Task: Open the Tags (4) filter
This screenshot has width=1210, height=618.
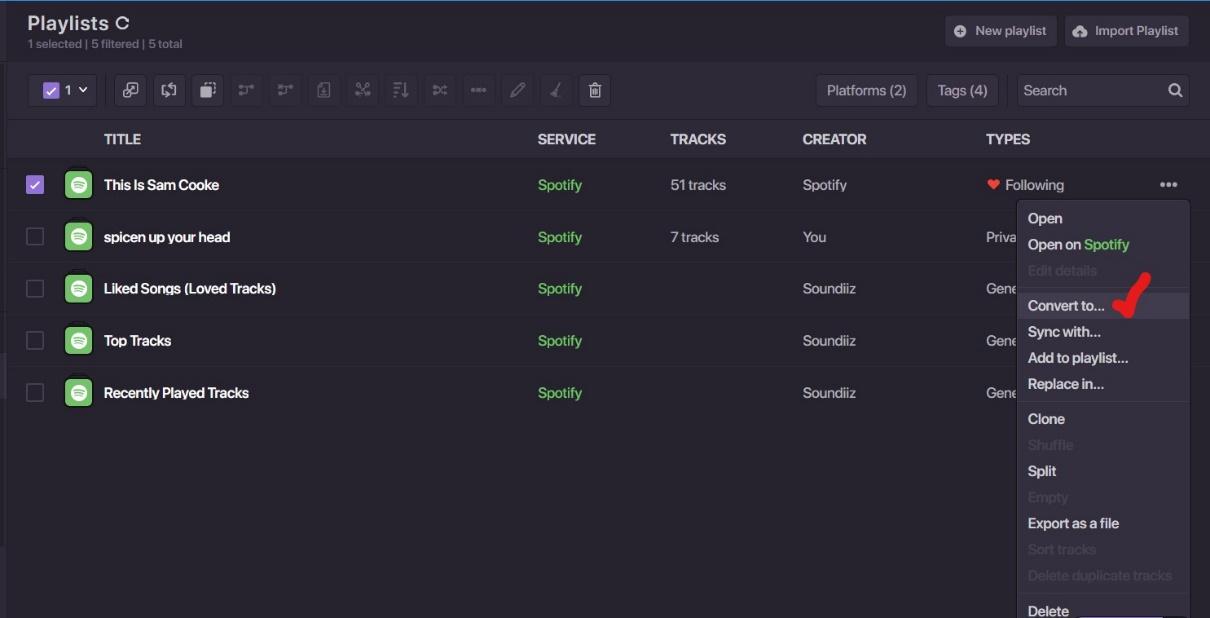Action: point(962,90)
